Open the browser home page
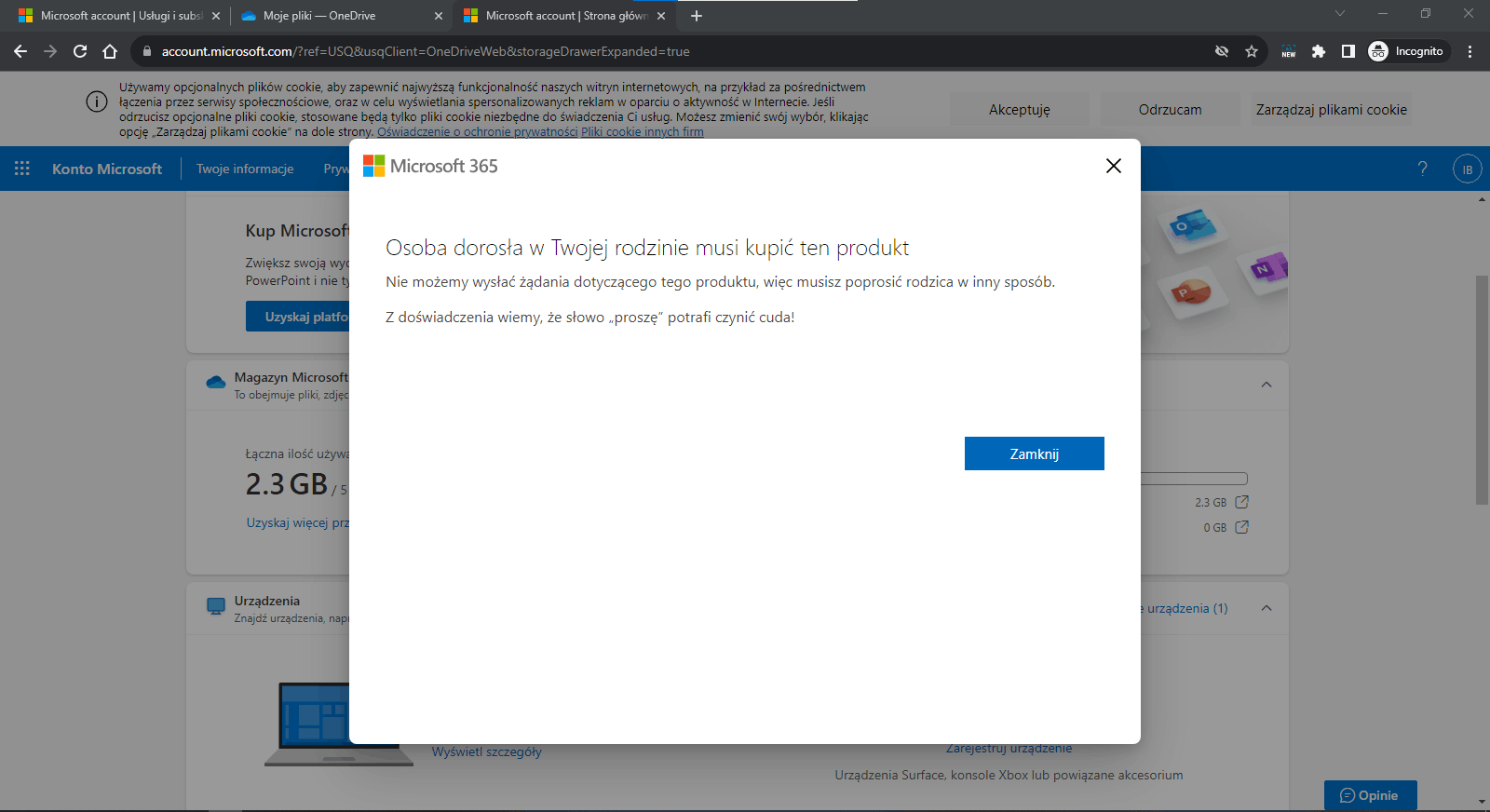1490x812 pixels. coord(110,51)
